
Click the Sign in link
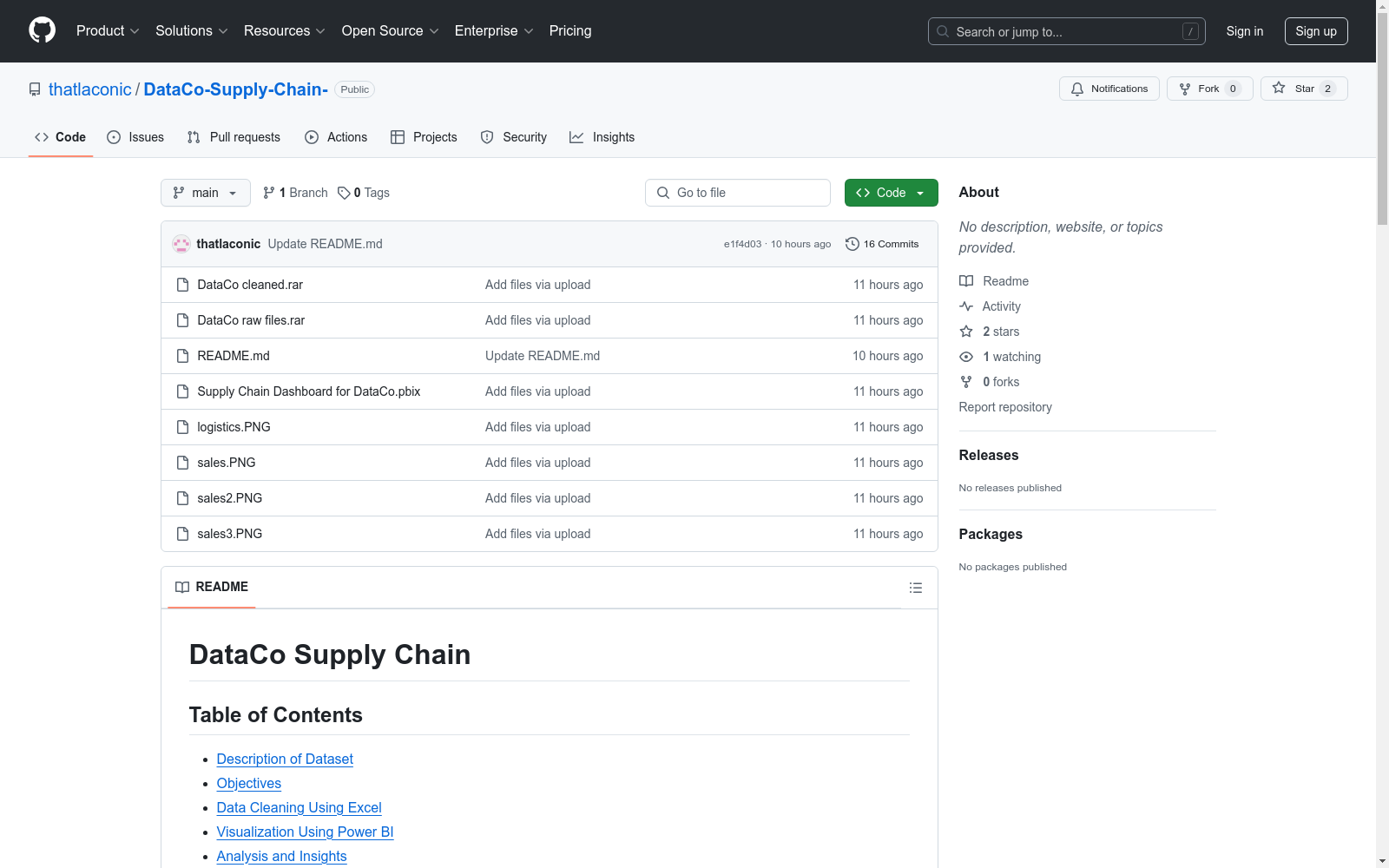(x=1245, y=31)
